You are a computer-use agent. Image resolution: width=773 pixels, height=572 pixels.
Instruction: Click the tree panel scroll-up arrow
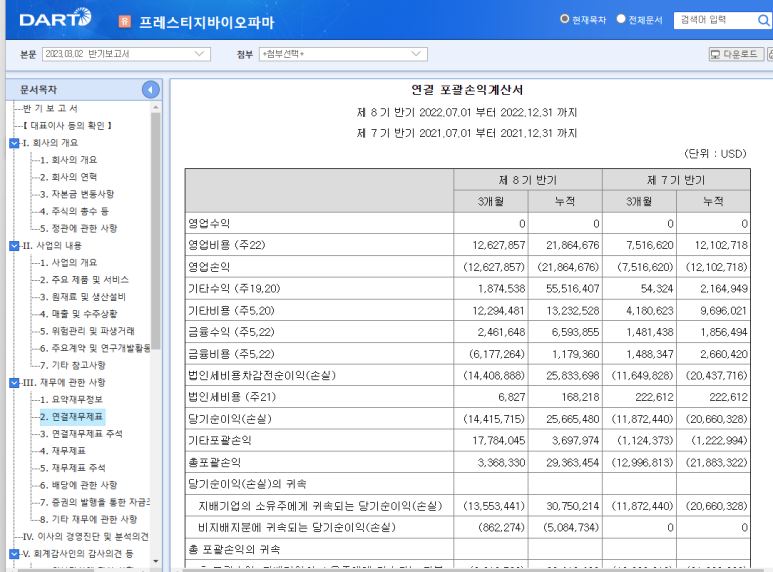(x=156, y=107)
